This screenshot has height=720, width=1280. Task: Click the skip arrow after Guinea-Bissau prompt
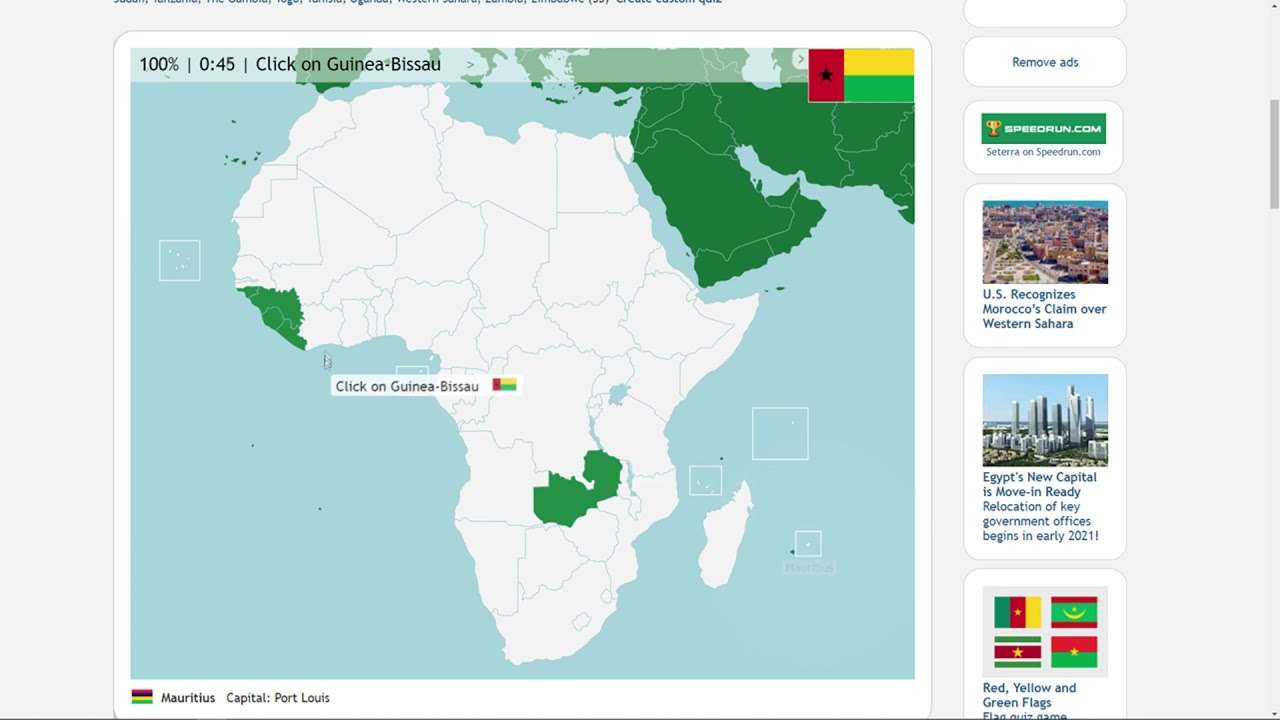tap(470, 65)
